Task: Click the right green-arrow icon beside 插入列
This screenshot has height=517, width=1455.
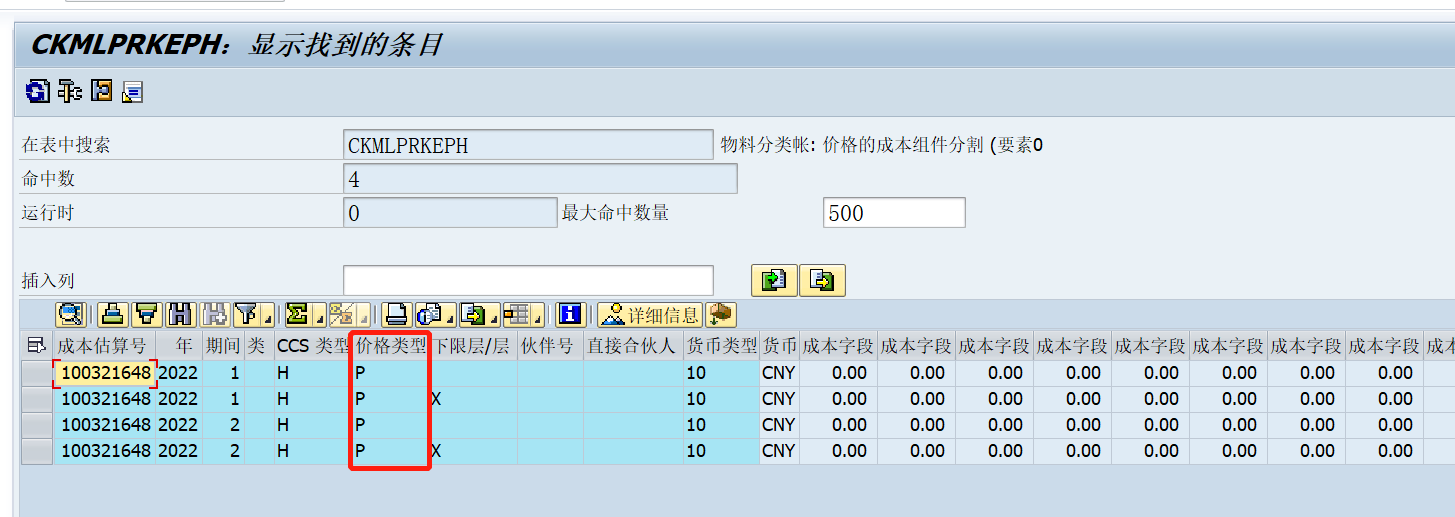Action: (x=822, y=280)
